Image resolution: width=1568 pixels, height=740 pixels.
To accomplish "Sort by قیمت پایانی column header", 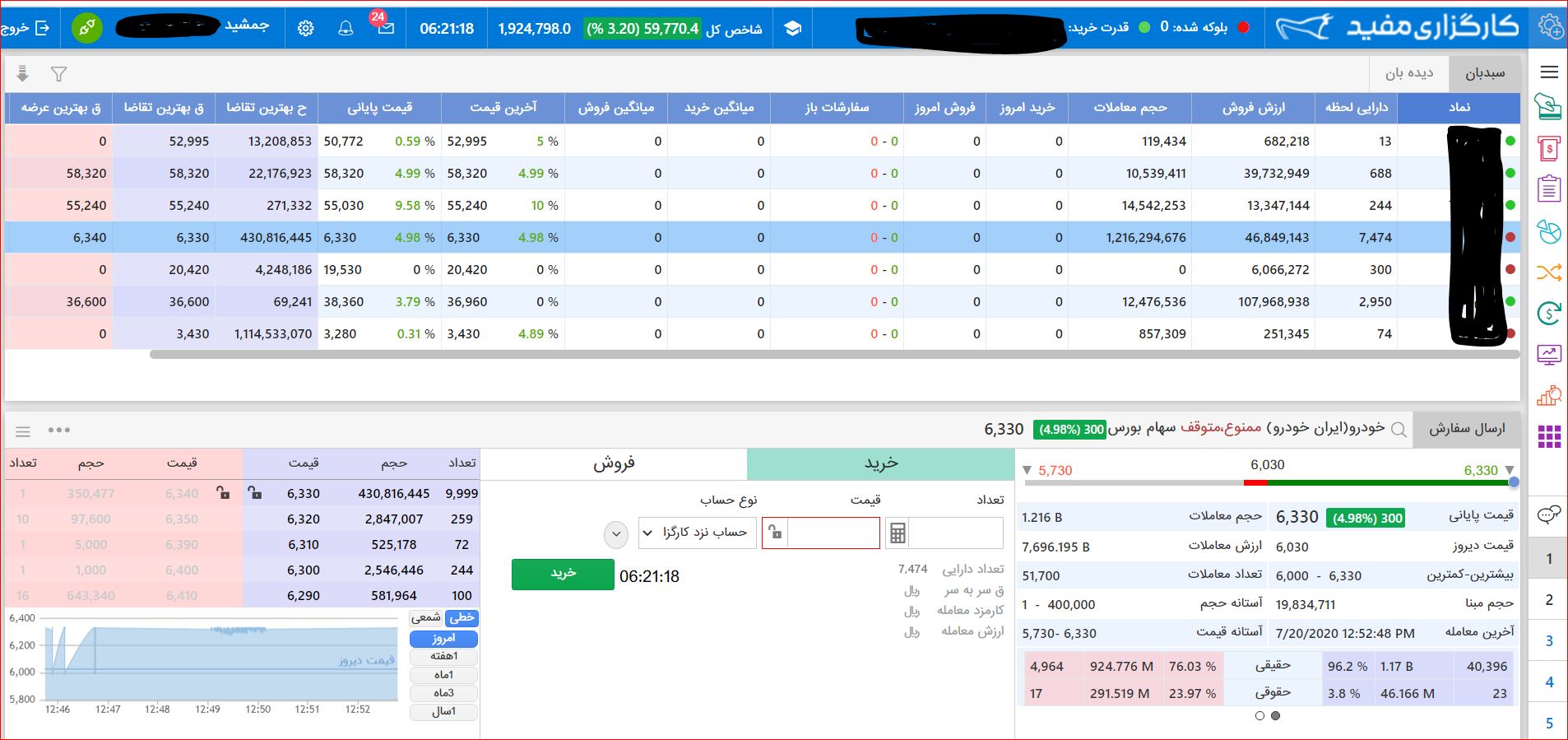I will coord(379,108).
